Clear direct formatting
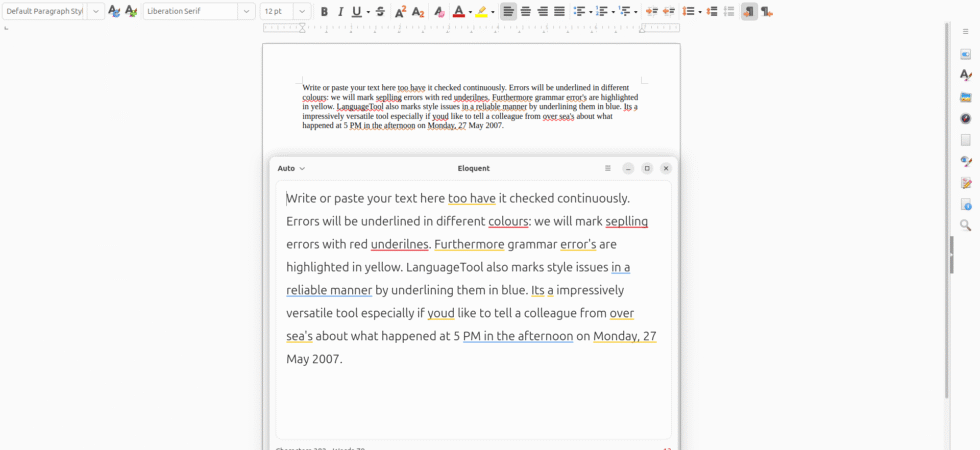 tap(439, 11)
